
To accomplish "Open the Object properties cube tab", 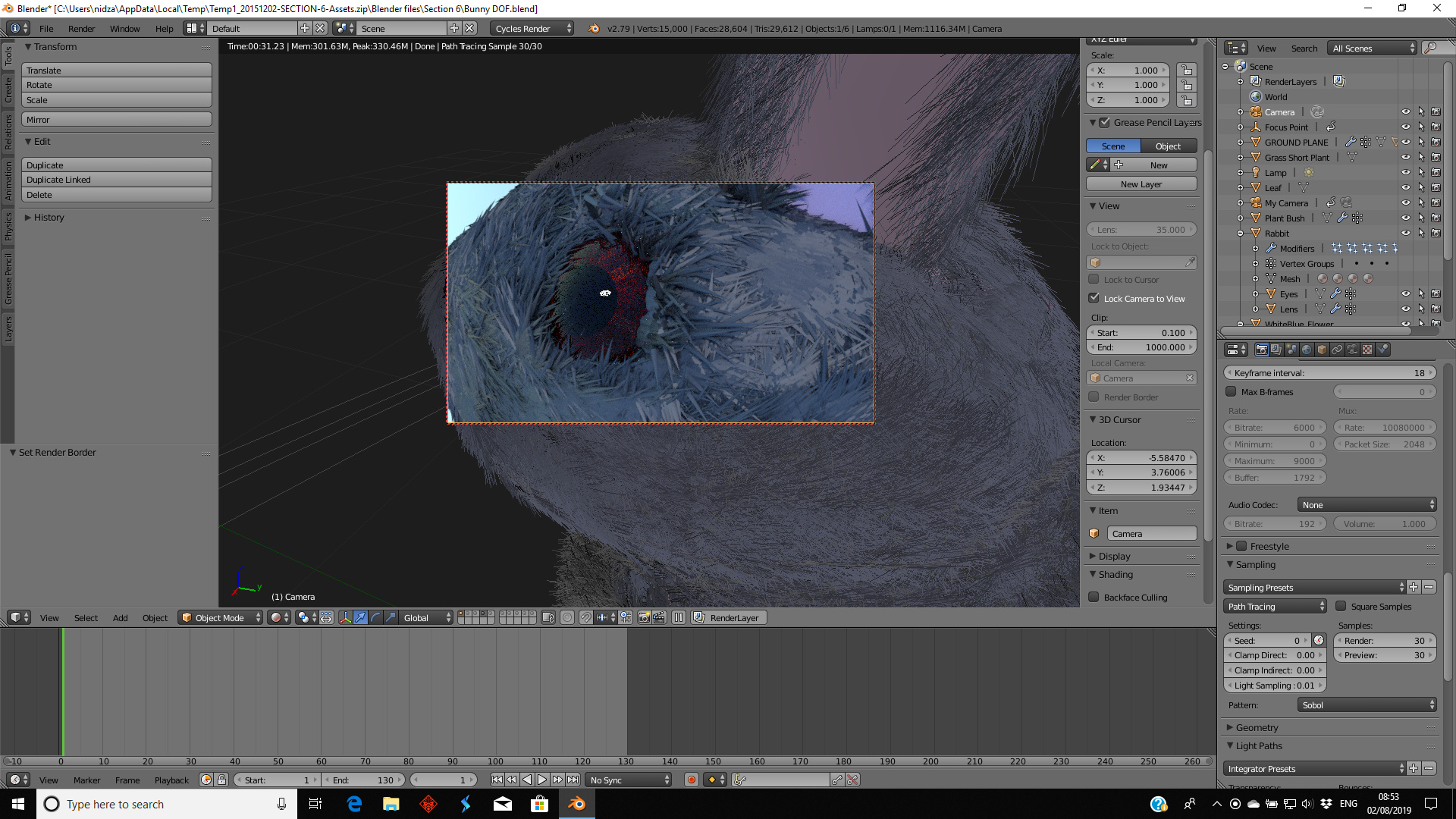I will (1322, 350).
